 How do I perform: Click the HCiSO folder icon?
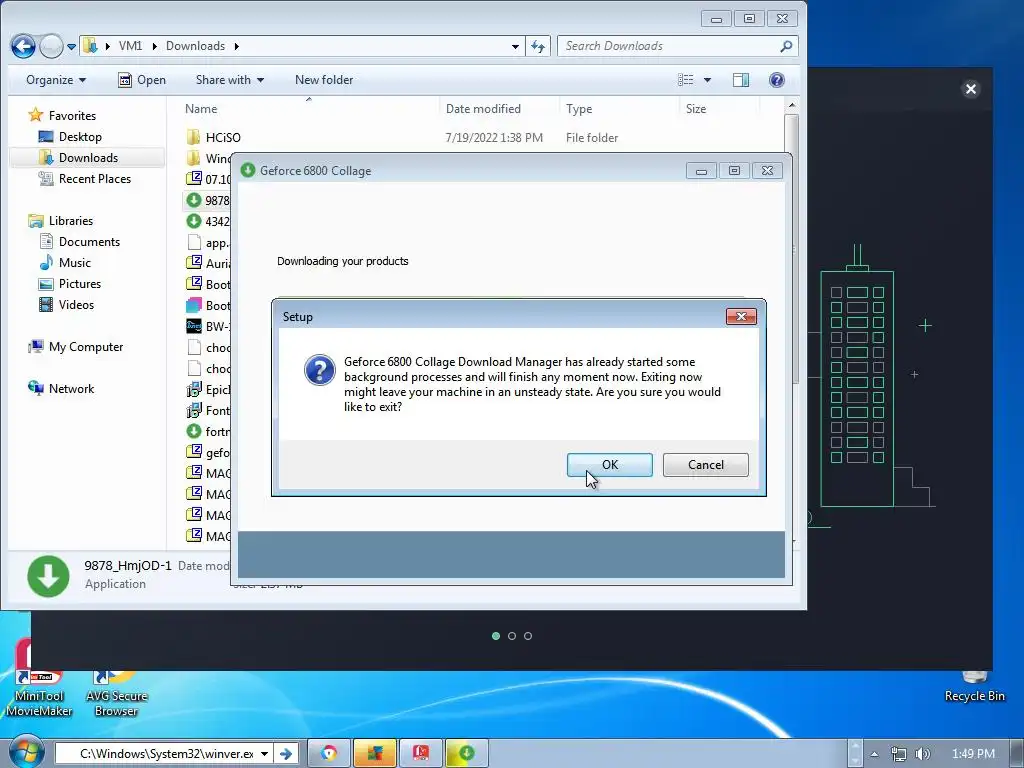[193, 137]
